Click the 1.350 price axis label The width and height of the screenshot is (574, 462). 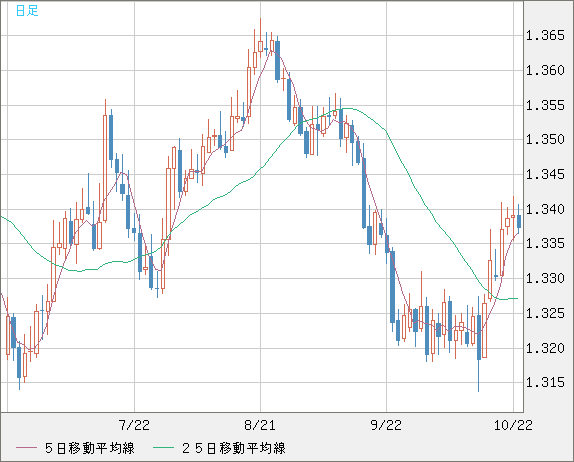(545, 139)
